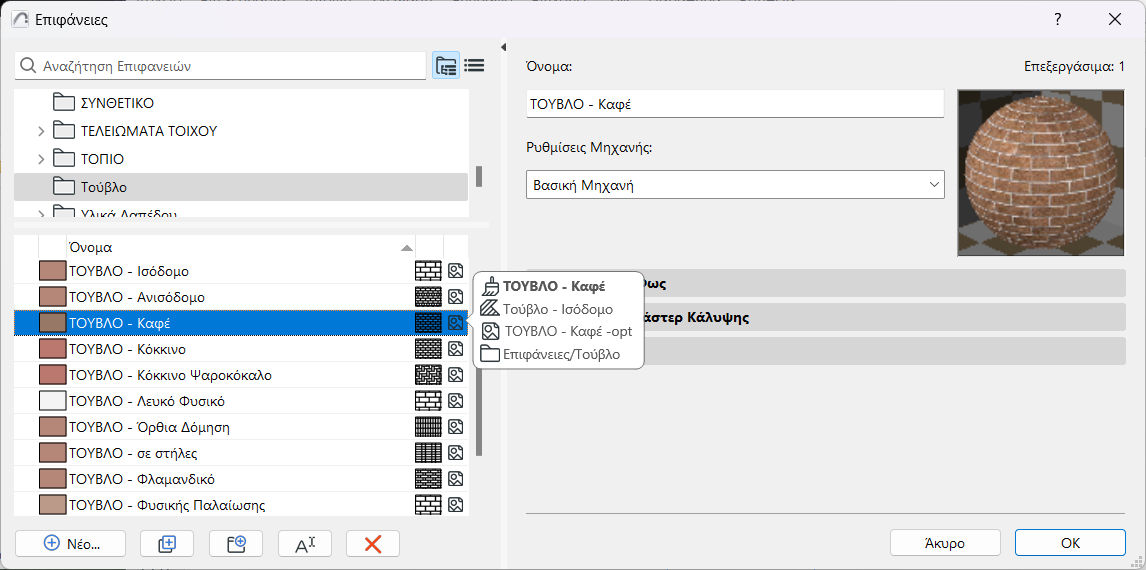Click the texture icon of ΤΟΥΒΛΟ - Ανισόδομο
This screenshot has width=1146, height=570.
tap(455, 297)
